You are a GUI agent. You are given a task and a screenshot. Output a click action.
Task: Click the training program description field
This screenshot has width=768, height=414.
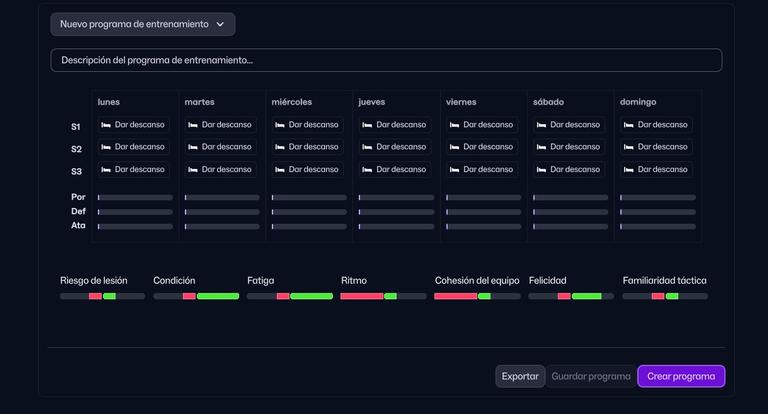386,60
